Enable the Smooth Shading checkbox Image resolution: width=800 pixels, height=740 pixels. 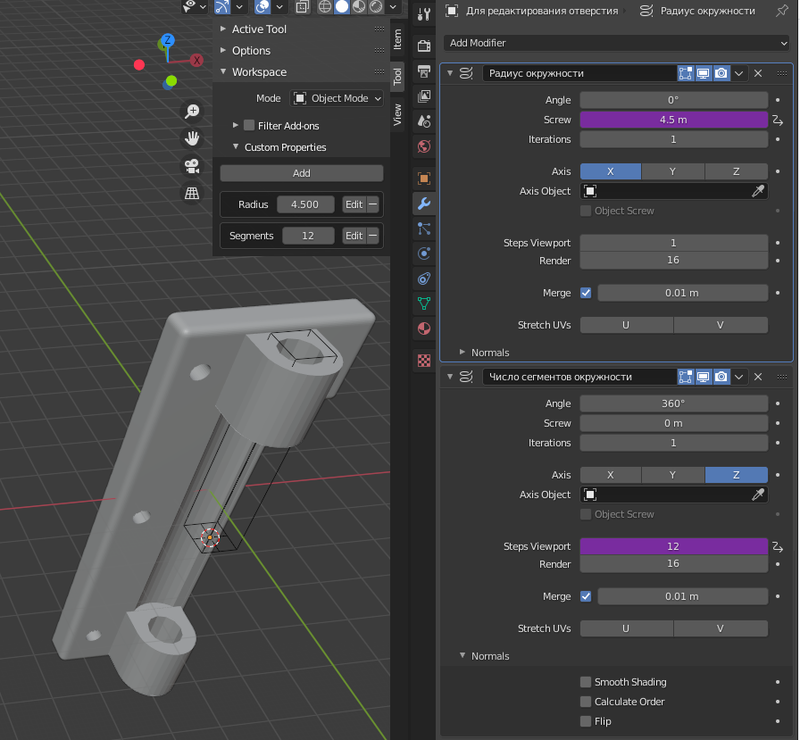pos(586,682)
